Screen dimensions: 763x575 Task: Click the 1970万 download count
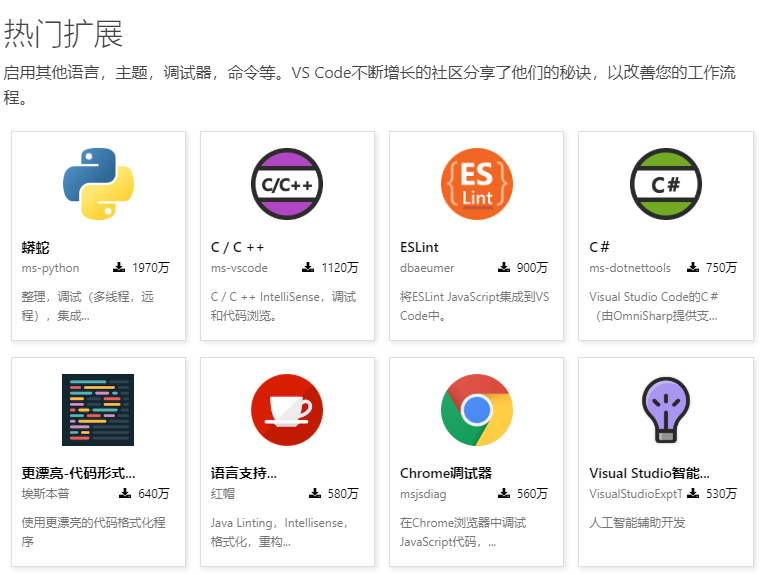tap(151, 268)
